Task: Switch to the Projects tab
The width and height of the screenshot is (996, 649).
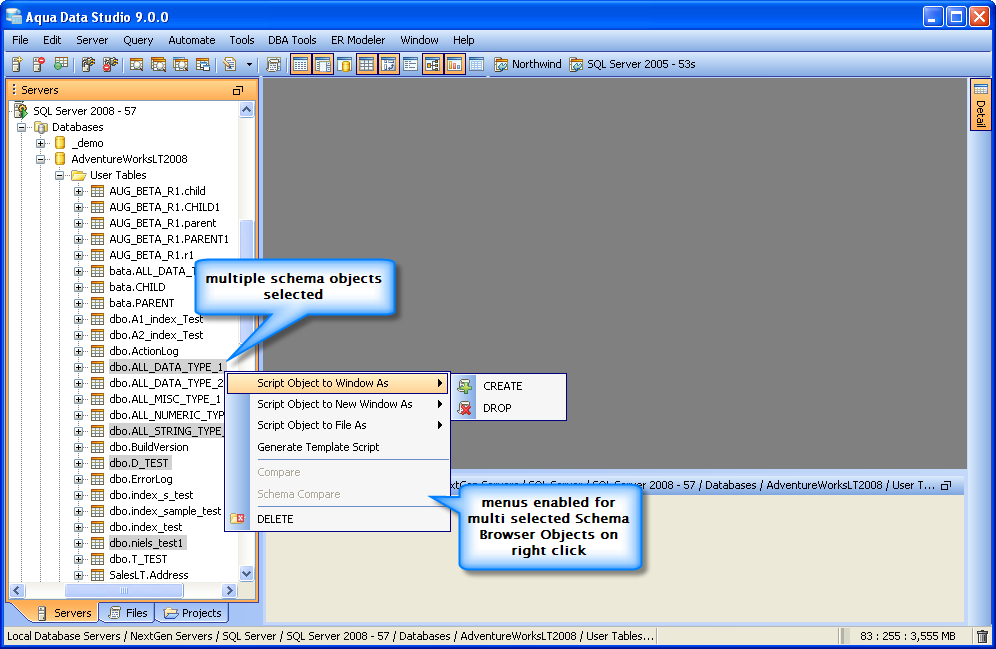Action: pos(192,613)
